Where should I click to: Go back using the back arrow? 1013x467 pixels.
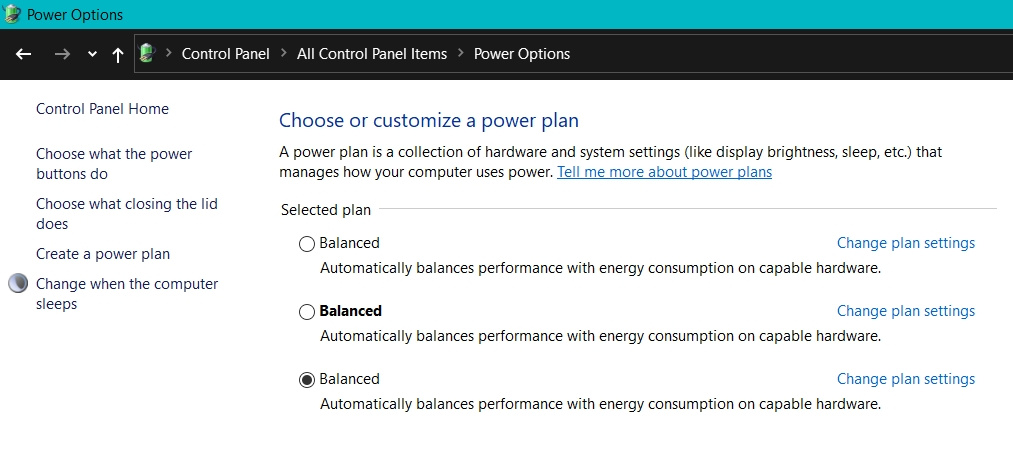24,54
